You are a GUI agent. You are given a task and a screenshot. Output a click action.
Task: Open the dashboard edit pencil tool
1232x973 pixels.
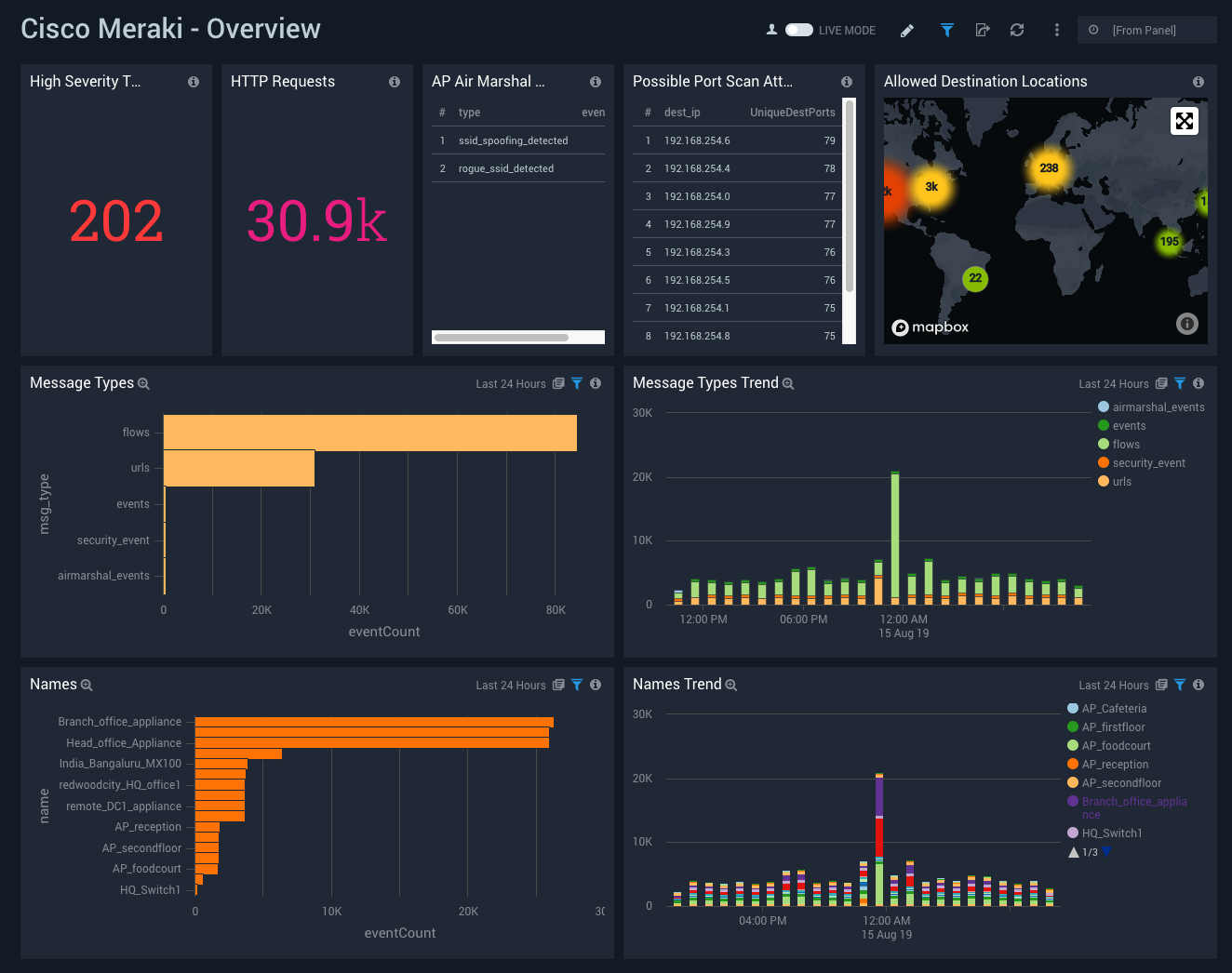(x=906, y=30)
